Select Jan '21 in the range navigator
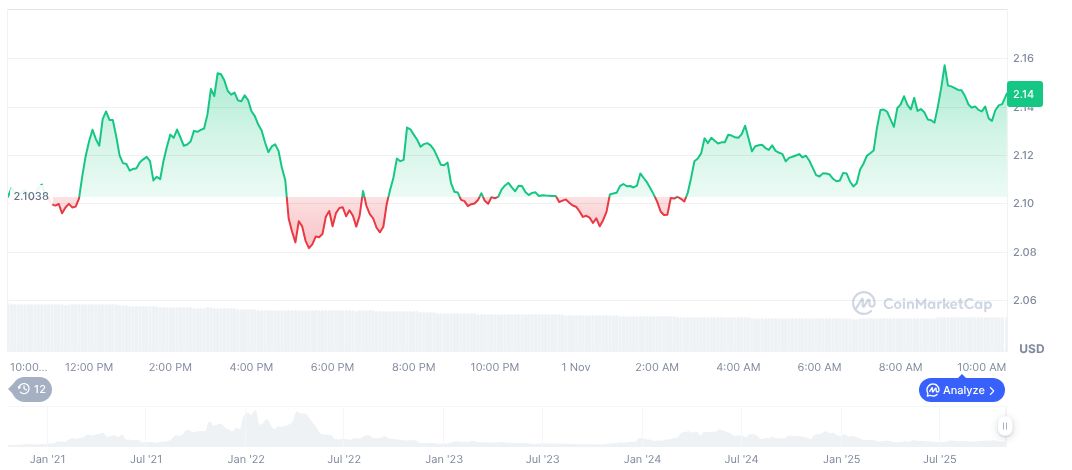The image size is (1072, 470). (x=47, y=459)
